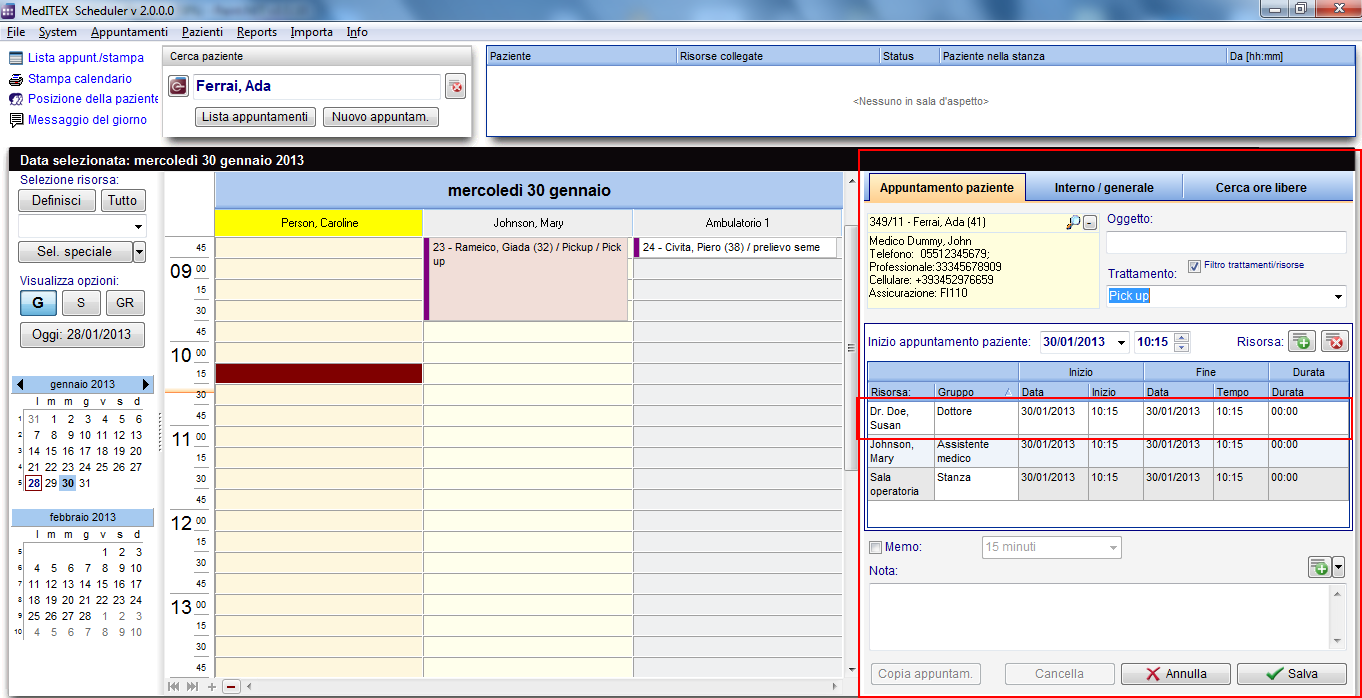
Task: Click the Posizione della paziente icon
Action: pyautogui.click(x=17, y=99)
